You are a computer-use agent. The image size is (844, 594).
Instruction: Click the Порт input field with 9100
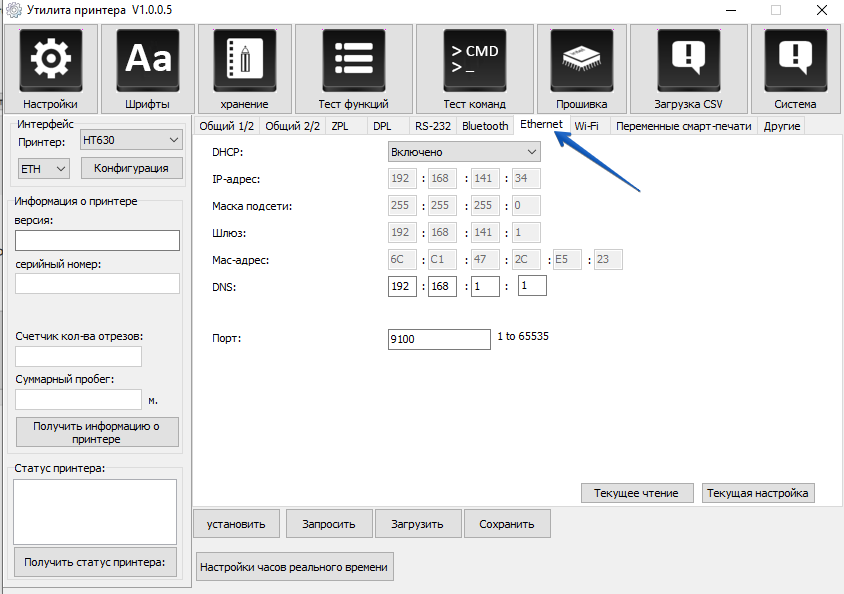pos(439,339)
